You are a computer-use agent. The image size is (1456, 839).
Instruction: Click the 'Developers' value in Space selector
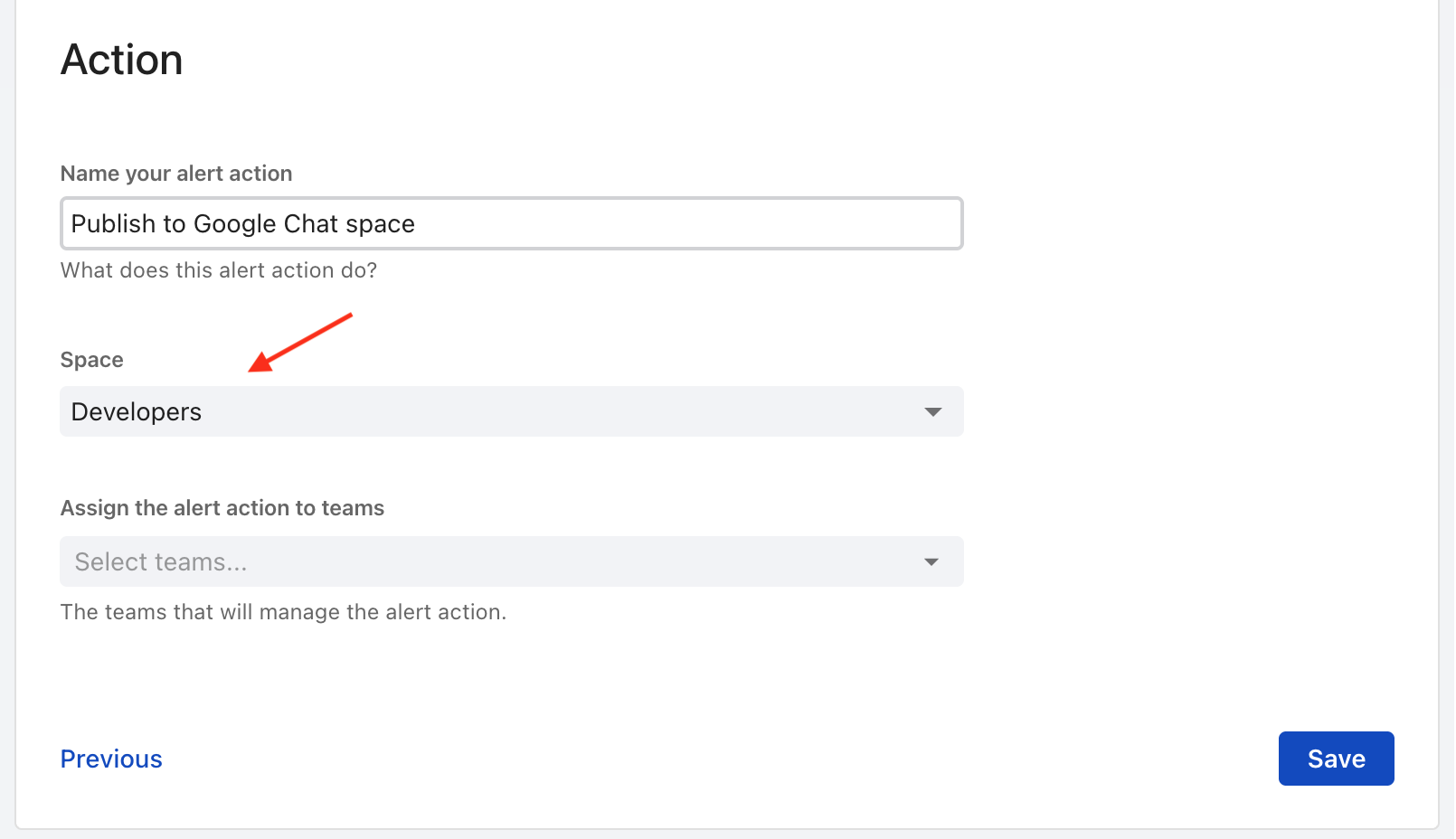[x=137, y=412]
